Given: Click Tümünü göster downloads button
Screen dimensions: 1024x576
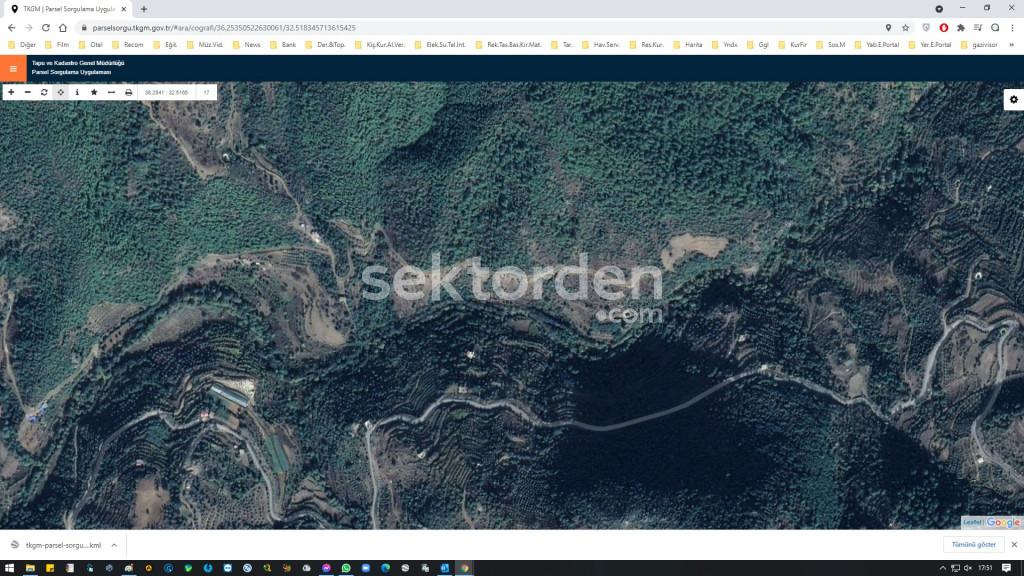Looking at the screenshot, I should [973, 545].
